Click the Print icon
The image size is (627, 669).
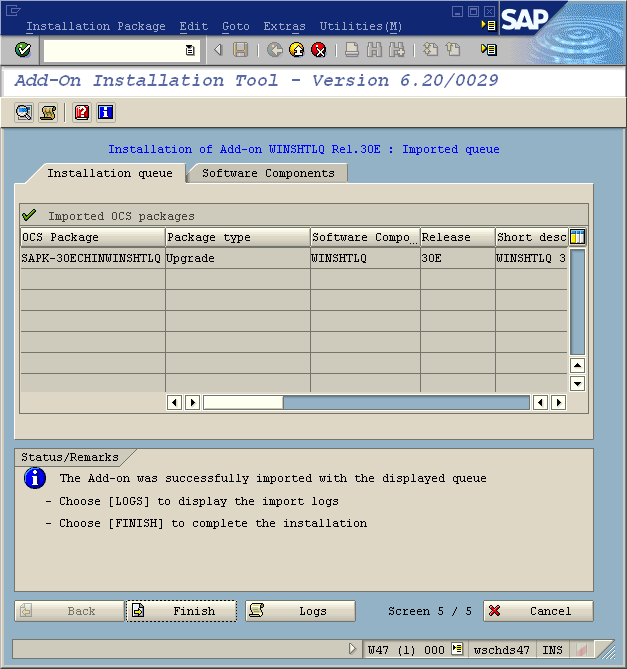tap(351, 50)
